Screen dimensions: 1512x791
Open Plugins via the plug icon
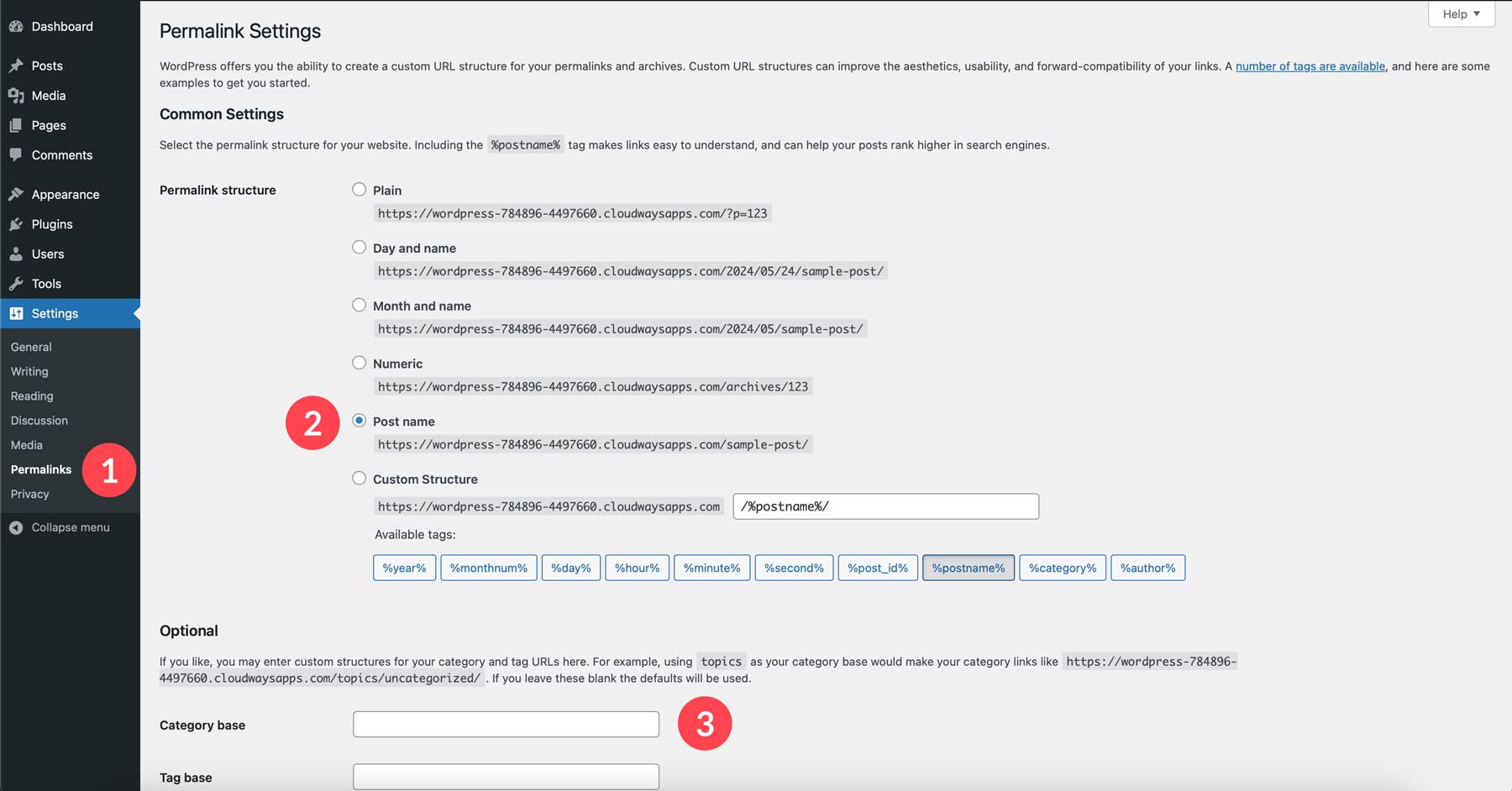coord(17,223)
